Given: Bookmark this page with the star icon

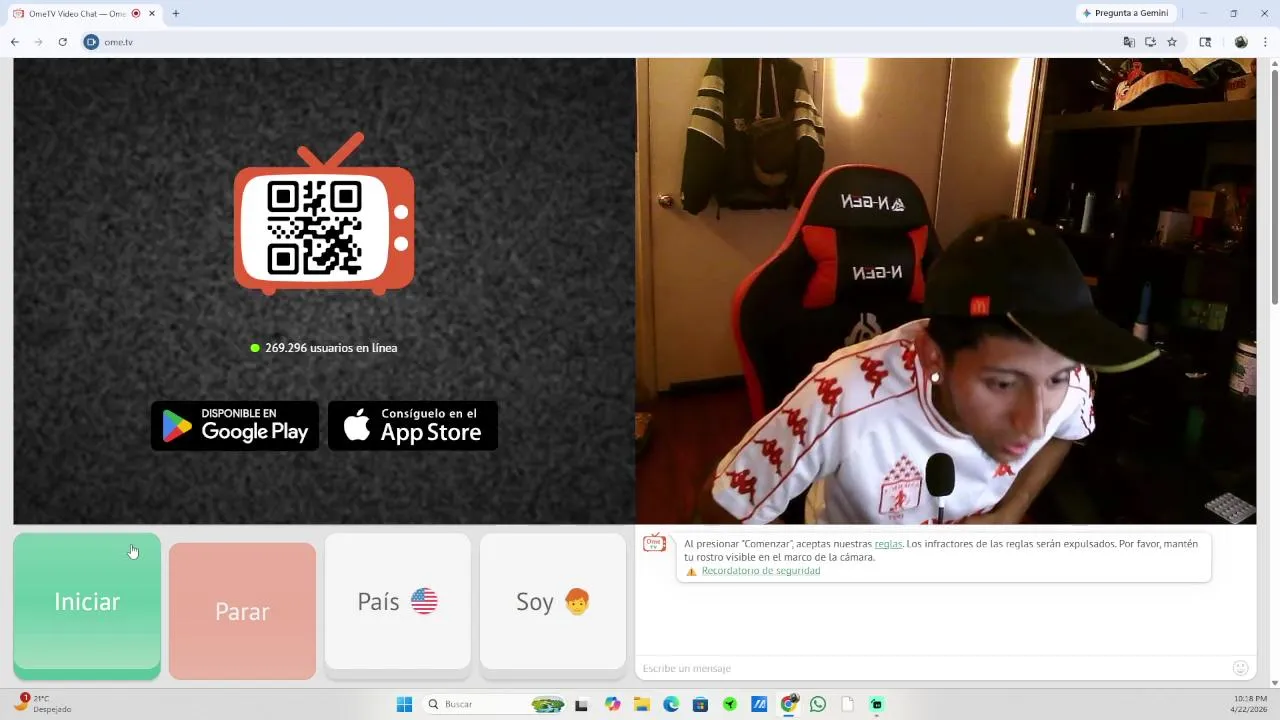Looking at the screenshot, I should click(1172, 42).
